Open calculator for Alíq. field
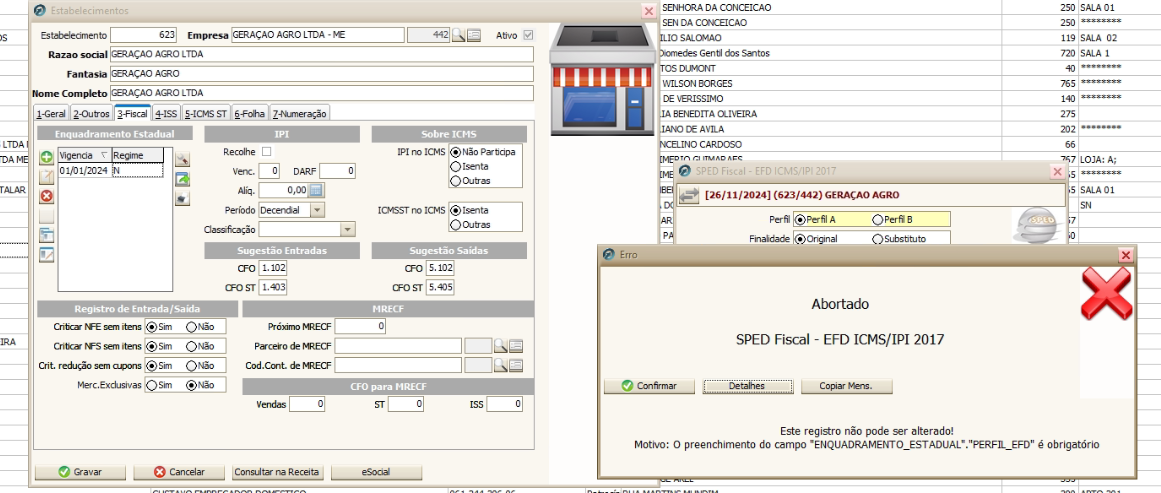Screen dimensions: 1161x493 [316, 191]
